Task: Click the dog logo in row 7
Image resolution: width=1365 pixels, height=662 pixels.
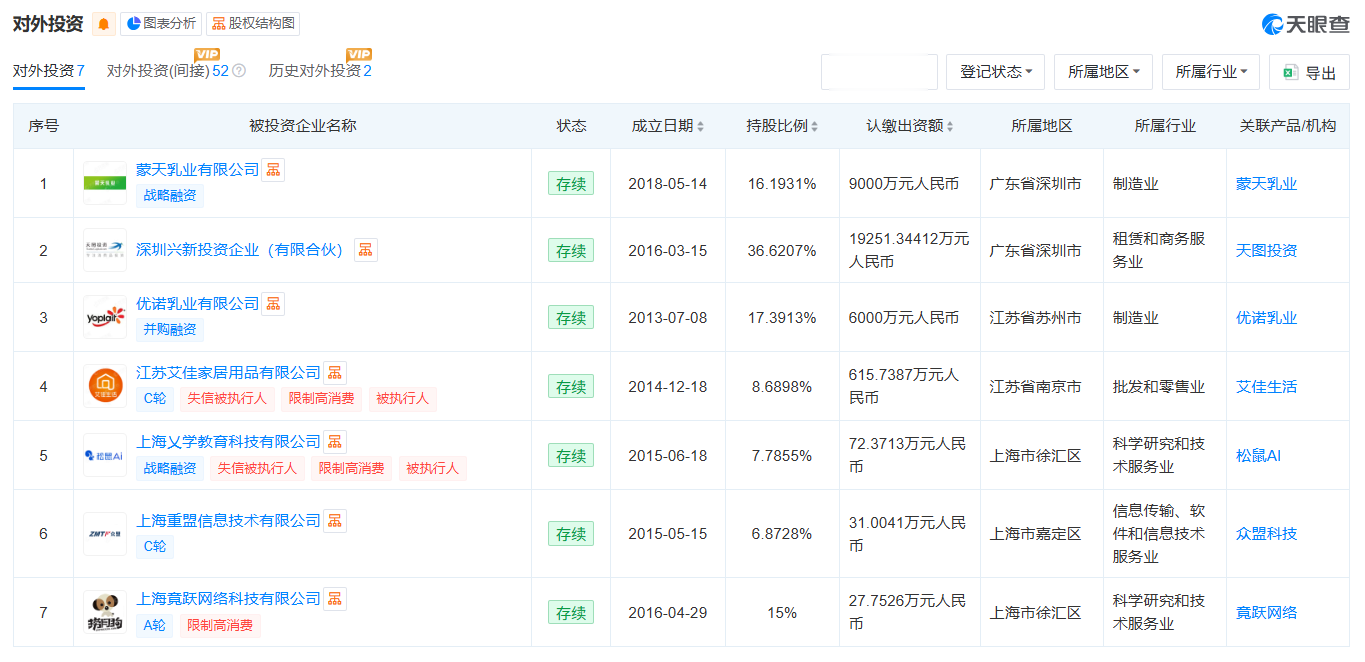Action: point(105,612)
